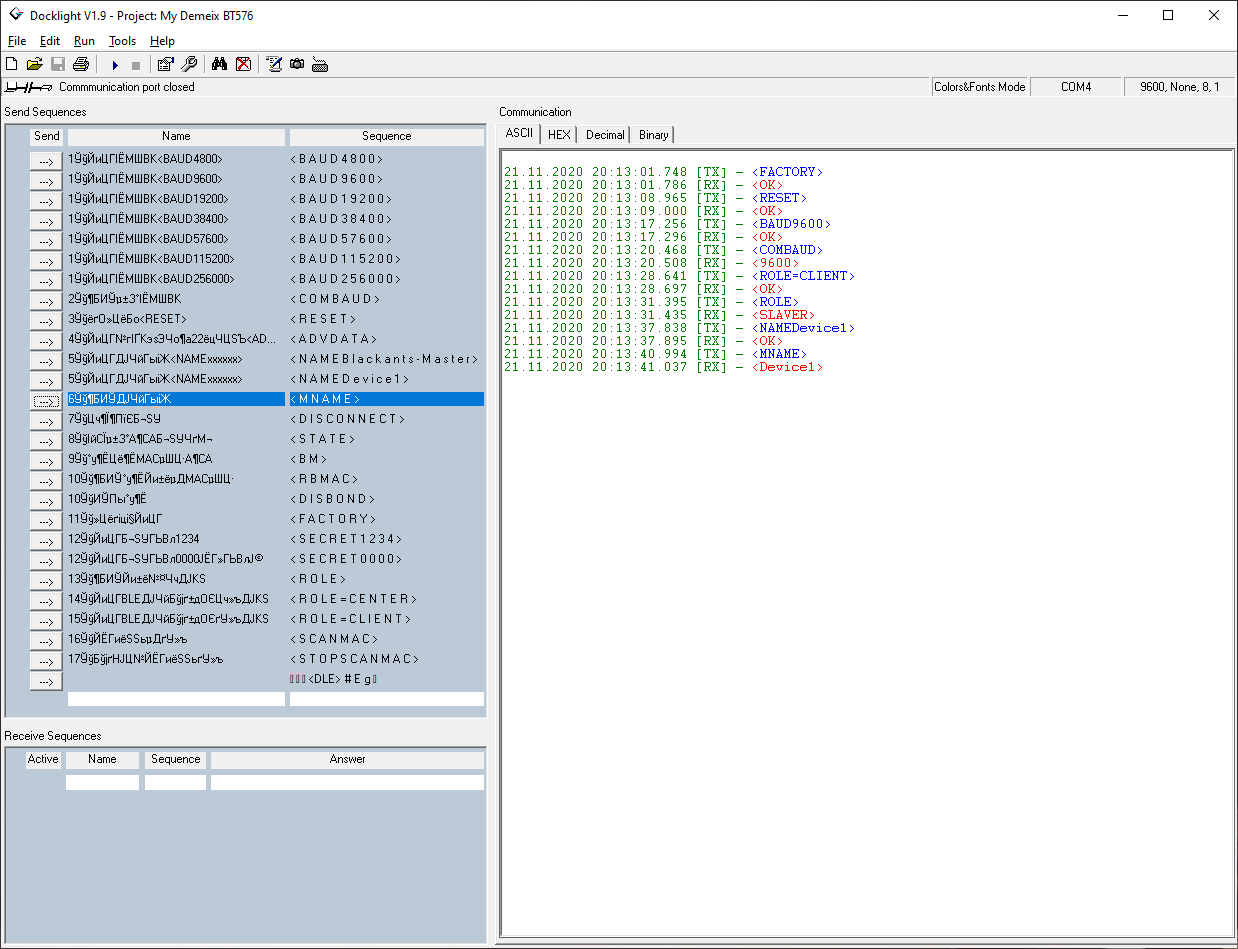The width and height of the screenshot is (1238, 949).
Task: Click <ROLE=CLIENT> entry in communication log
Action: (803, 276)
